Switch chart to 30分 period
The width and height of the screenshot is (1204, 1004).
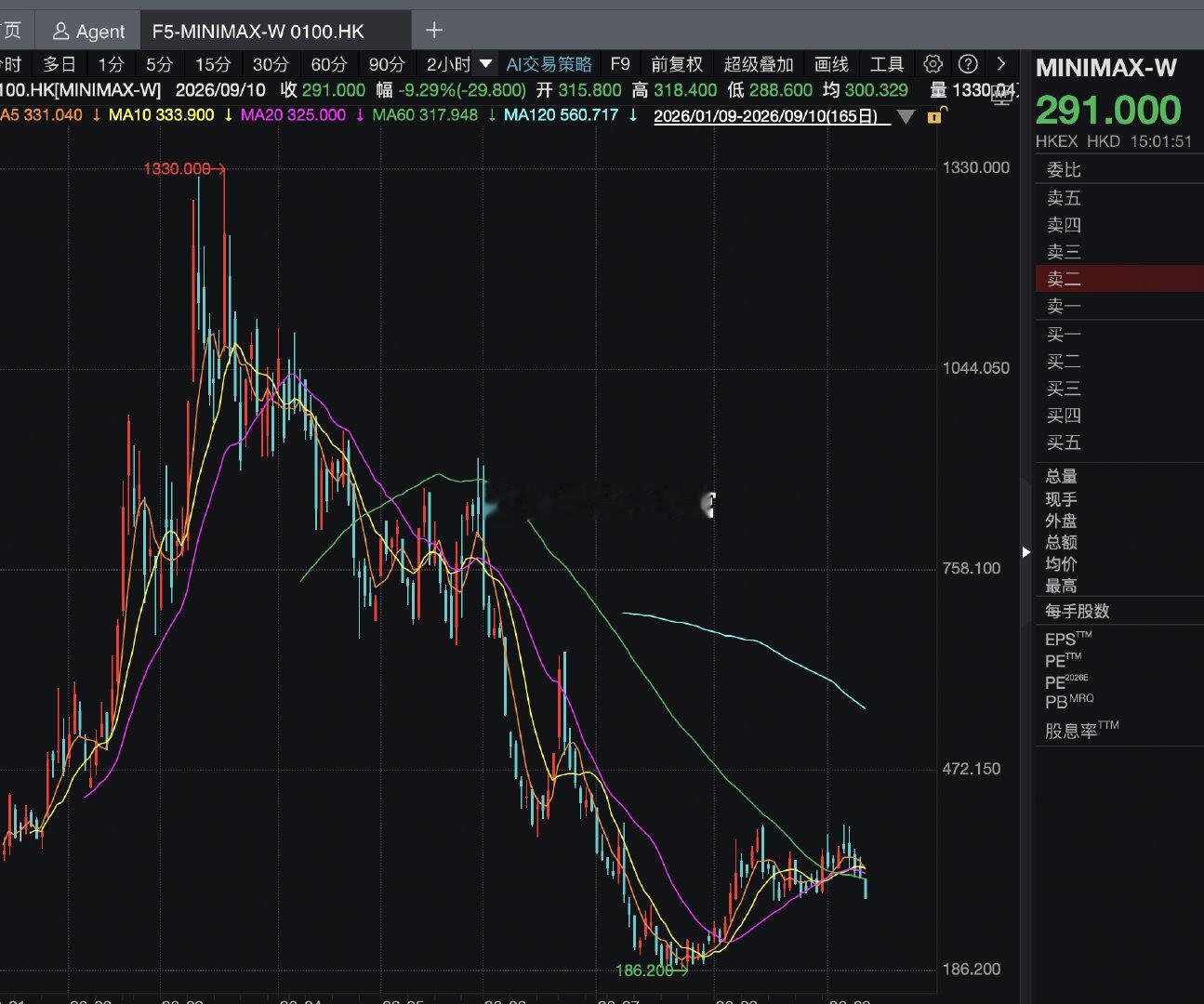click(271, 64)
